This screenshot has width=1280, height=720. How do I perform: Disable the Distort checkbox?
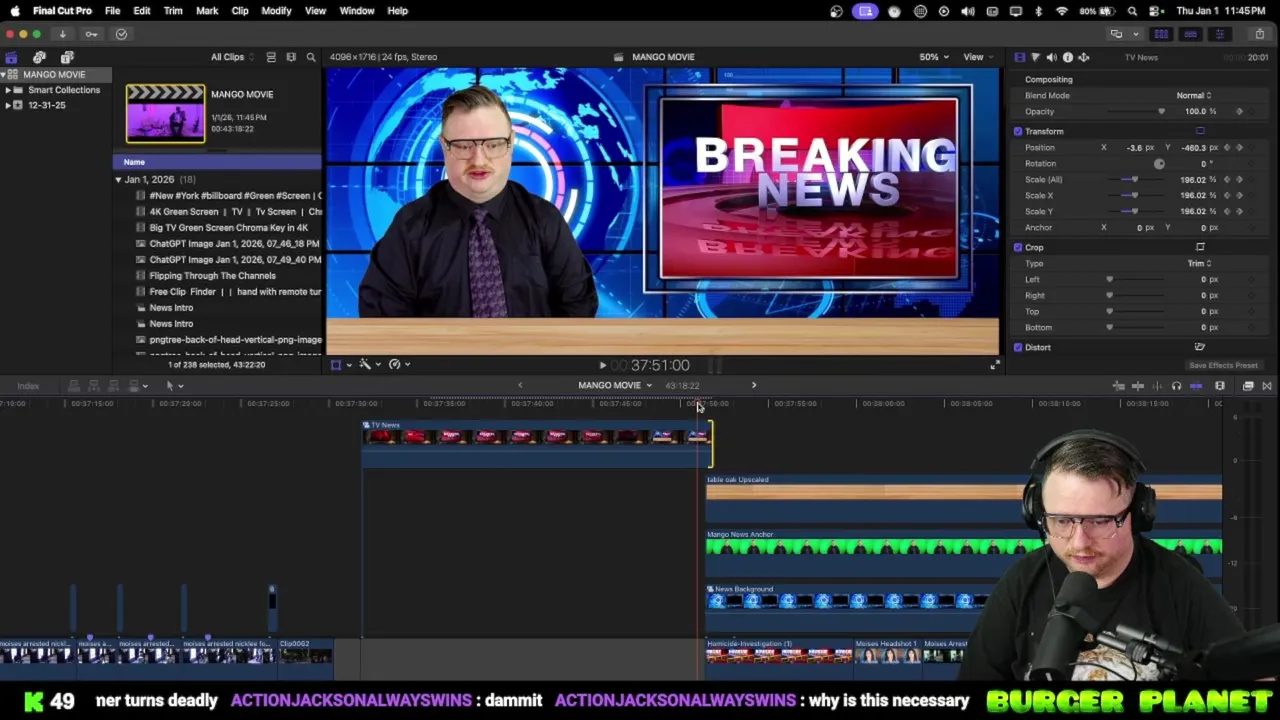(x=1018, y=347)
